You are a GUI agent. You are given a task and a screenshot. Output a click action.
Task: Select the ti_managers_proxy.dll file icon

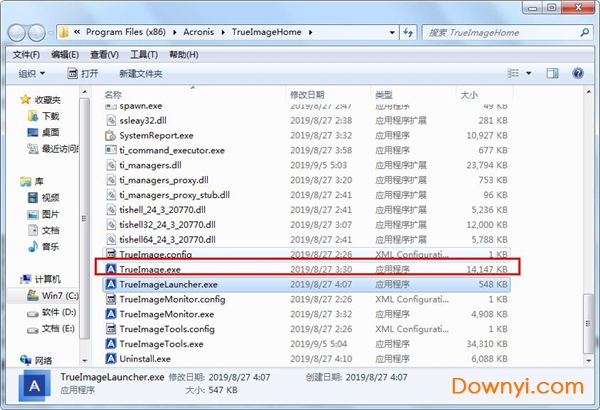pyautogui.click(x=111, y=180)
